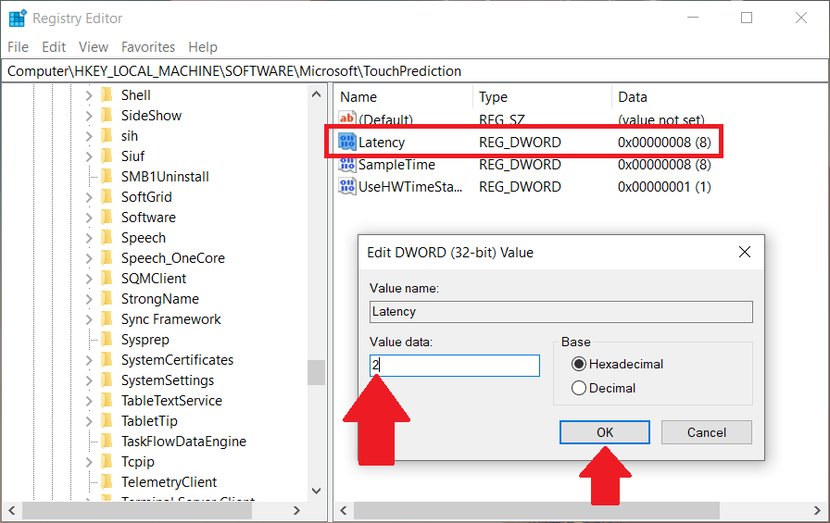
Task: Click the registry path address bar
Action: 414,71
